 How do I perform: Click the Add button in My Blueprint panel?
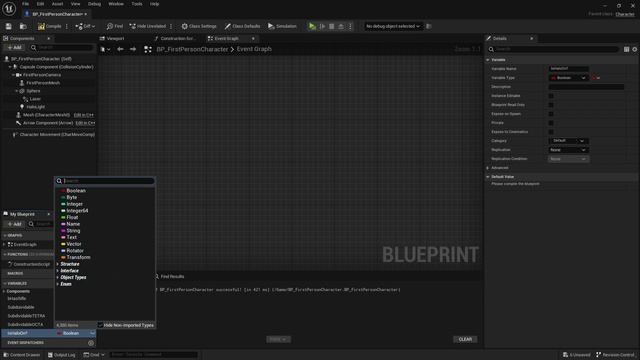pyautogui.click(x=15, y=224)
